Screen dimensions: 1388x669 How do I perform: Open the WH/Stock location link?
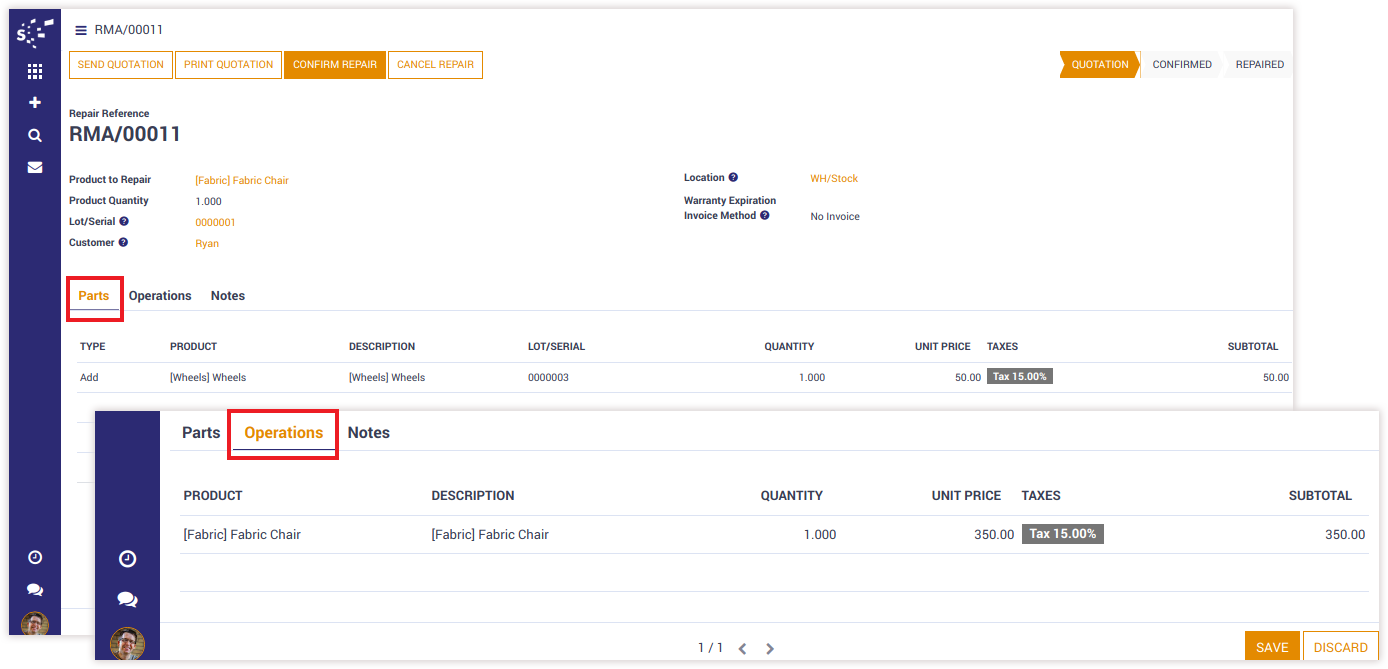[x=834, y=179]
